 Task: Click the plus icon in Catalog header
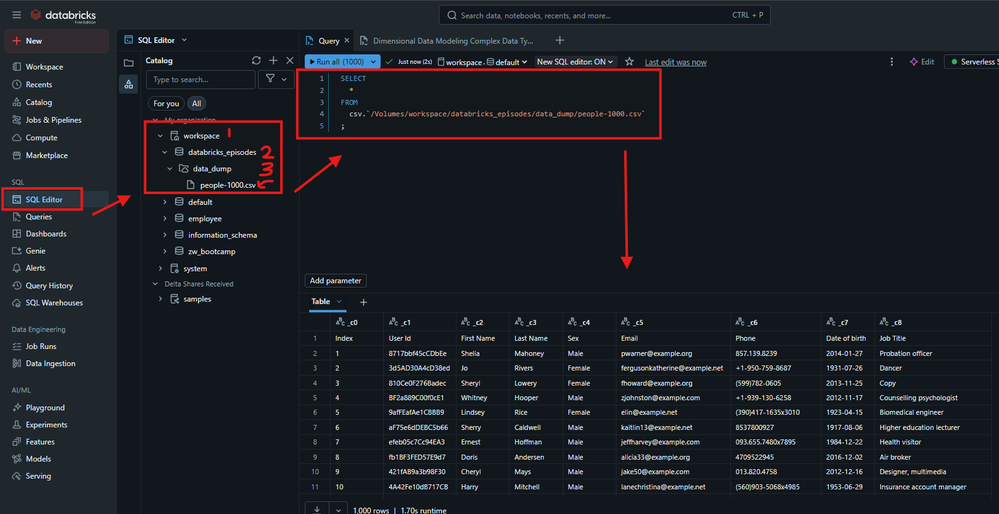[273, 61]
